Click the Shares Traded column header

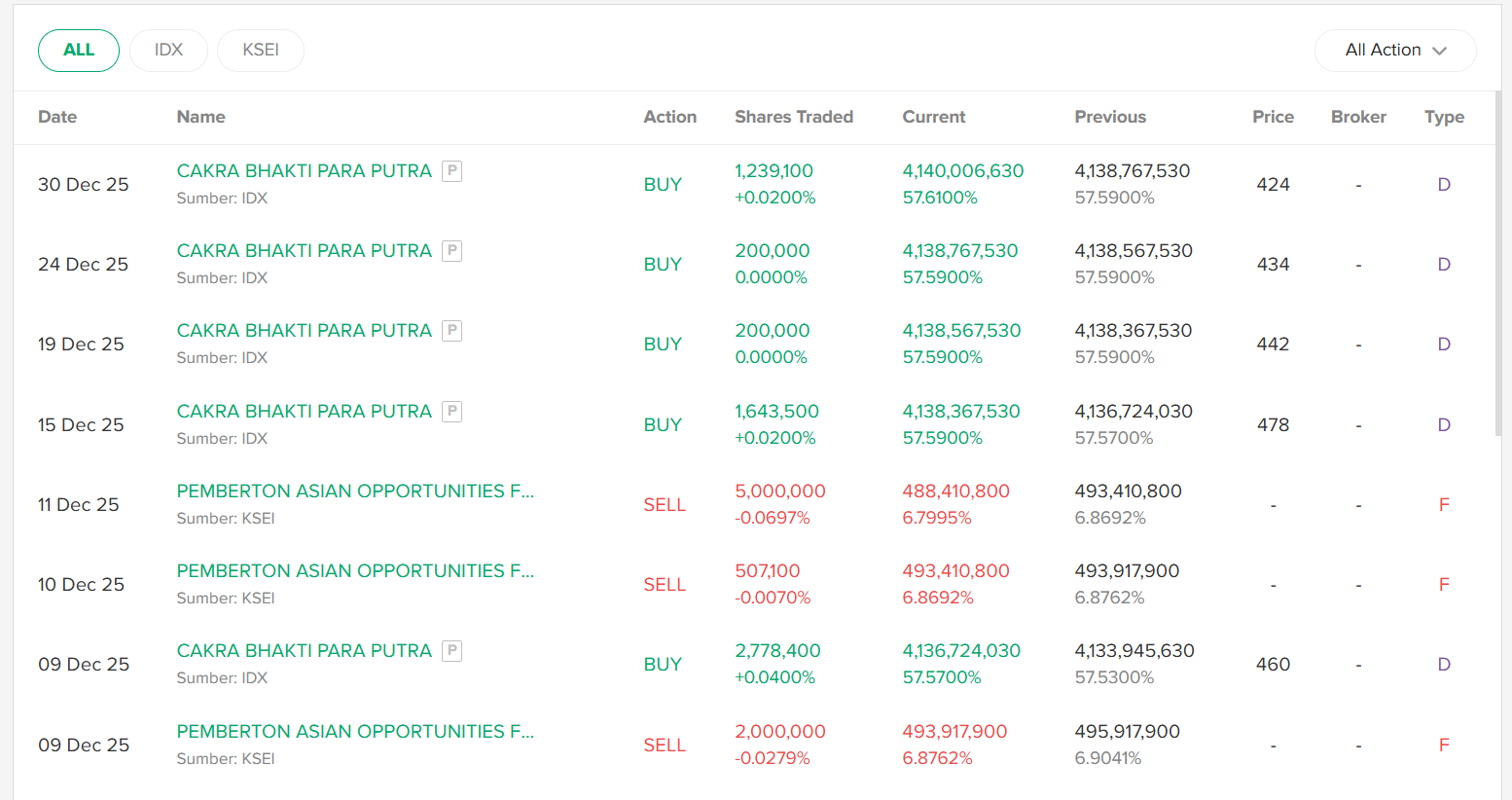coord(794,117)
